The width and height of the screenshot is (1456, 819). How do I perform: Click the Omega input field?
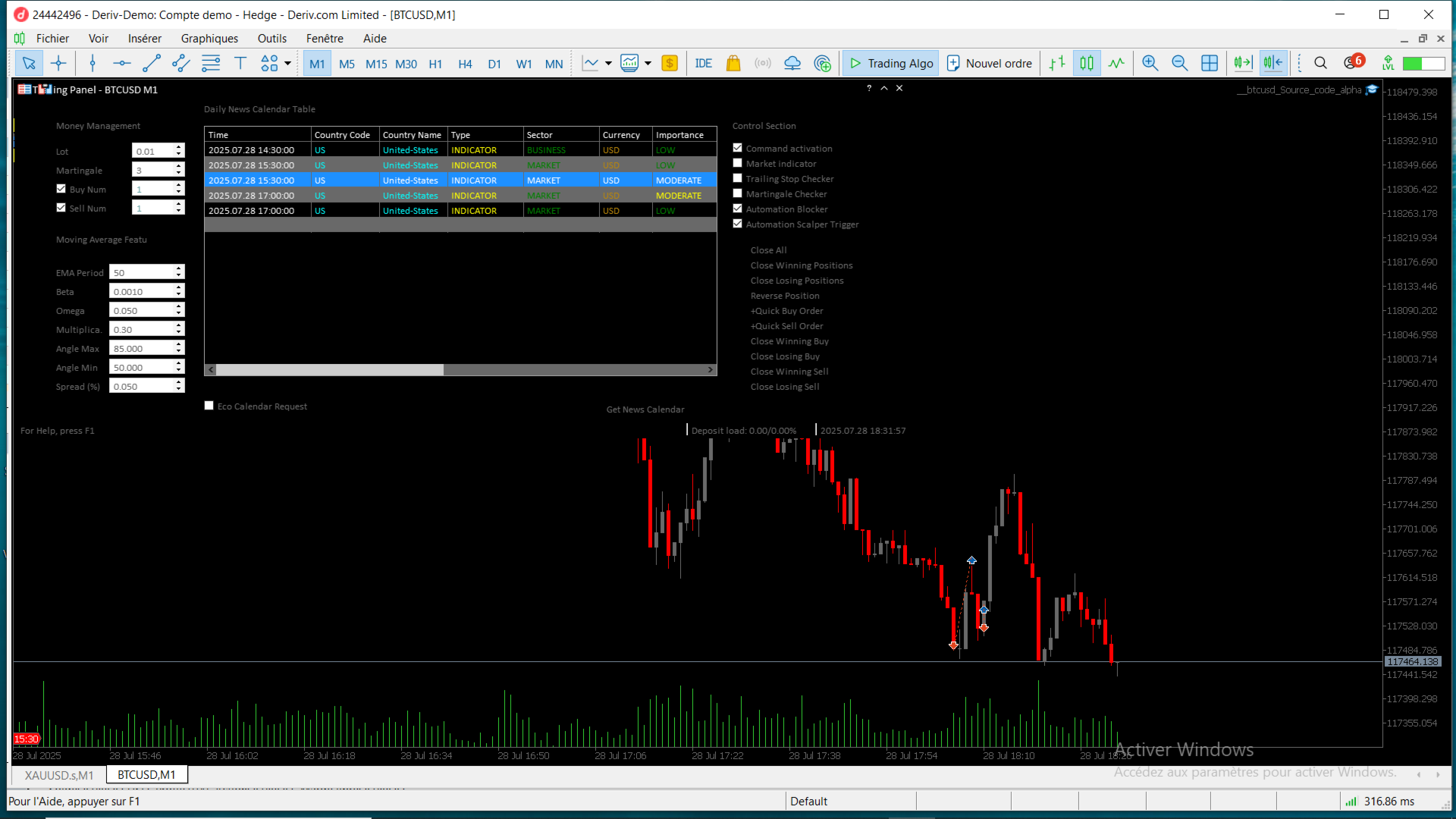142,310
